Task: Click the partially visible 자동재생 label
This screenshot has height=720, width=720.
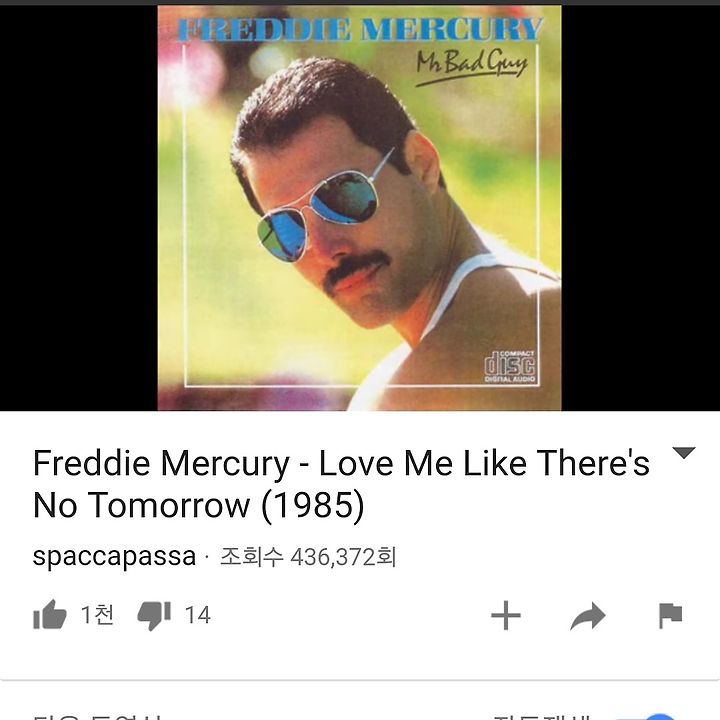Action: (542, 717)
